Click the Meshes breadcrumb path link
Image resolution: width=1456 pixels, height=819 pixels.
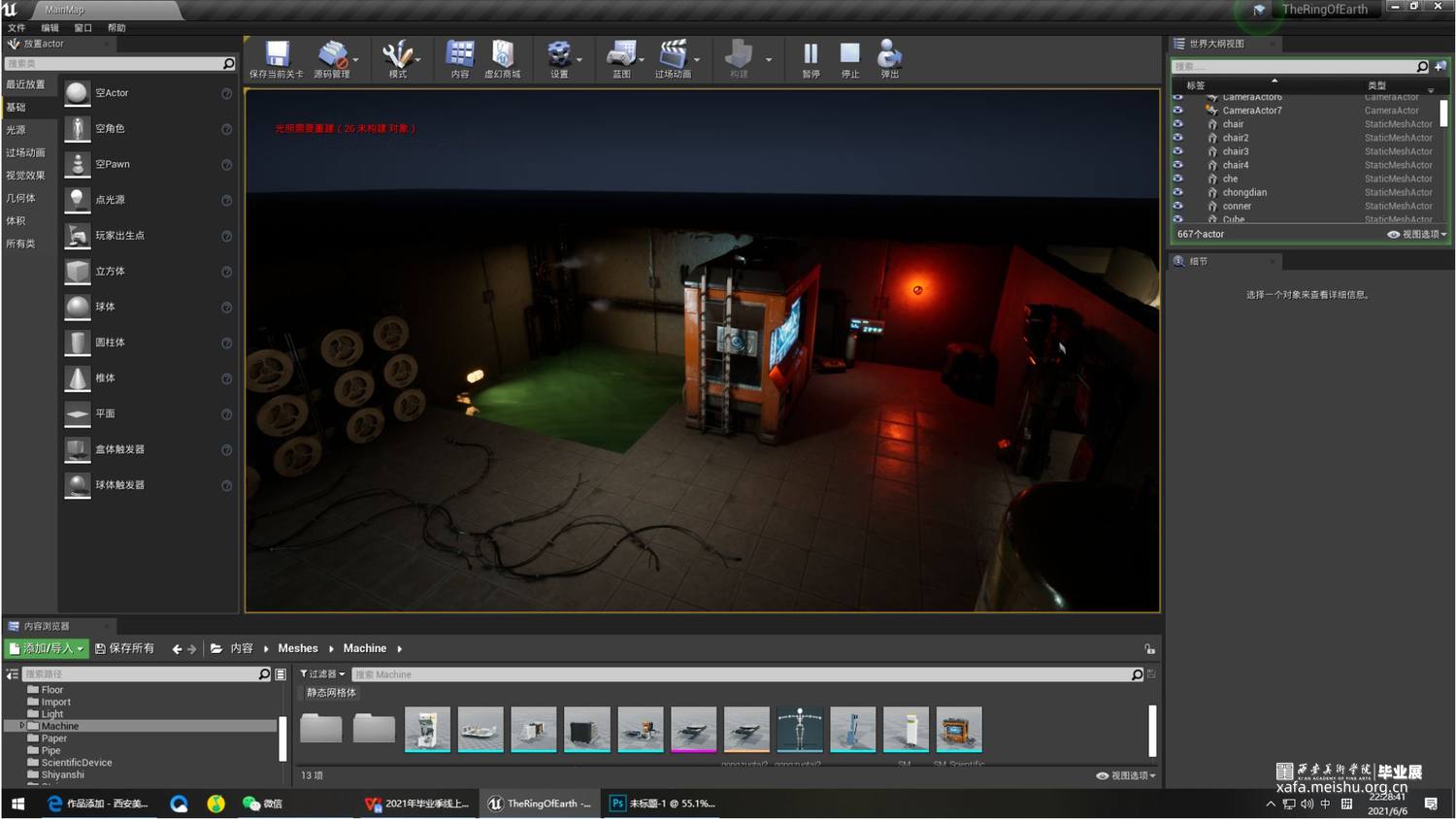tap(297, 648)
